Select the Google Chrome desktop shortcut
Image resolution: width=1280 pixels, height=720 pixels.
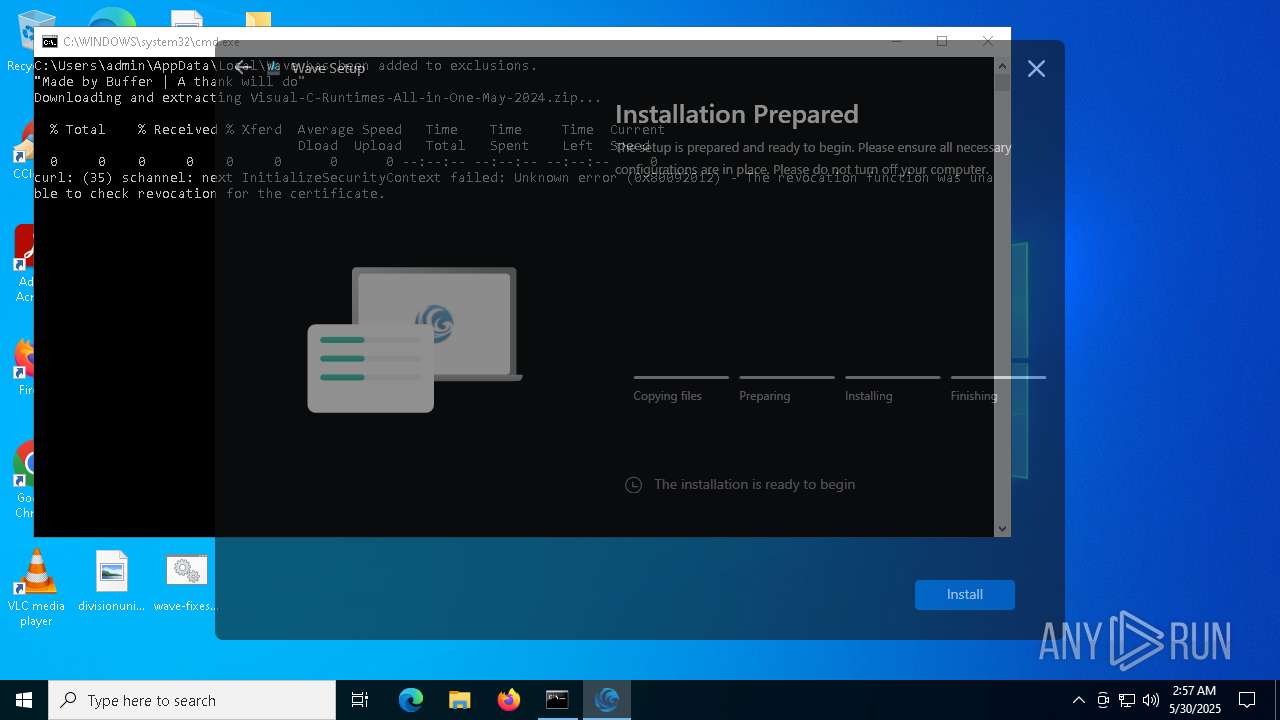(22, 480)
